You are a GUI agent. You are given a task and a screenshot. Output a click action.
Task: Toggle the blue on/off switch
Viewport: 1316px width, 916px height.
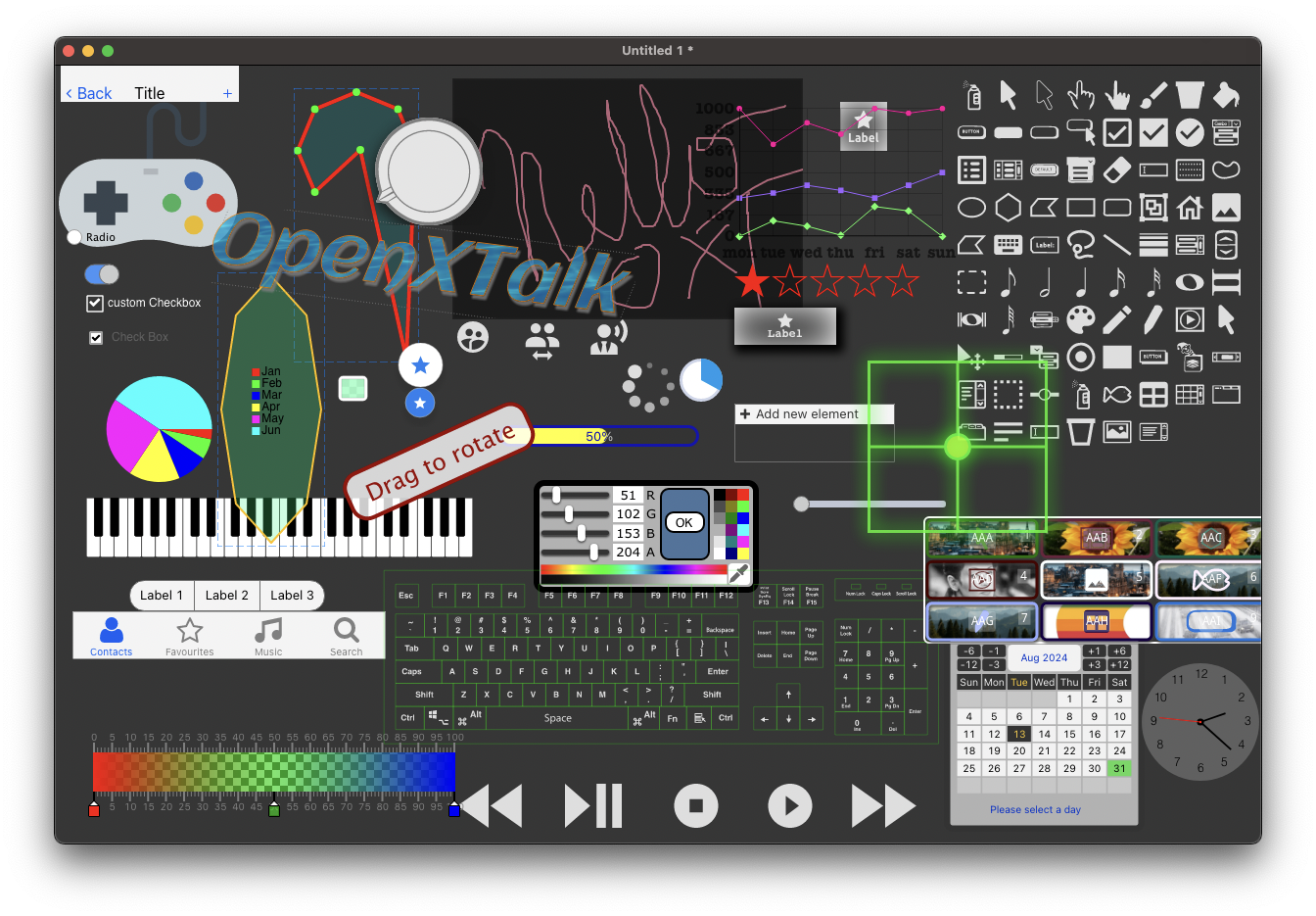(x=102, y=274)
